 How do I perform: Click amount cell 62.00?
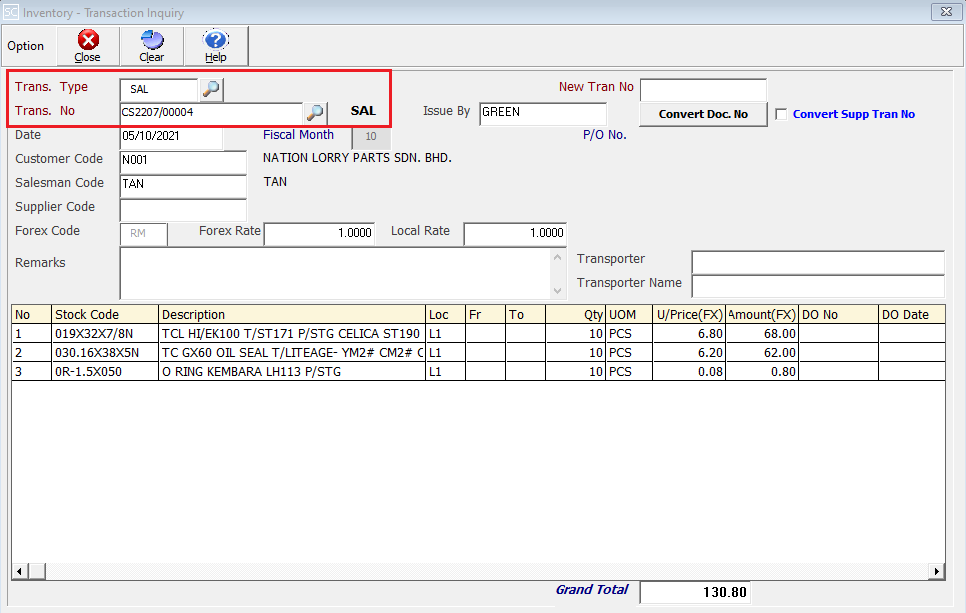click(762, 352)
